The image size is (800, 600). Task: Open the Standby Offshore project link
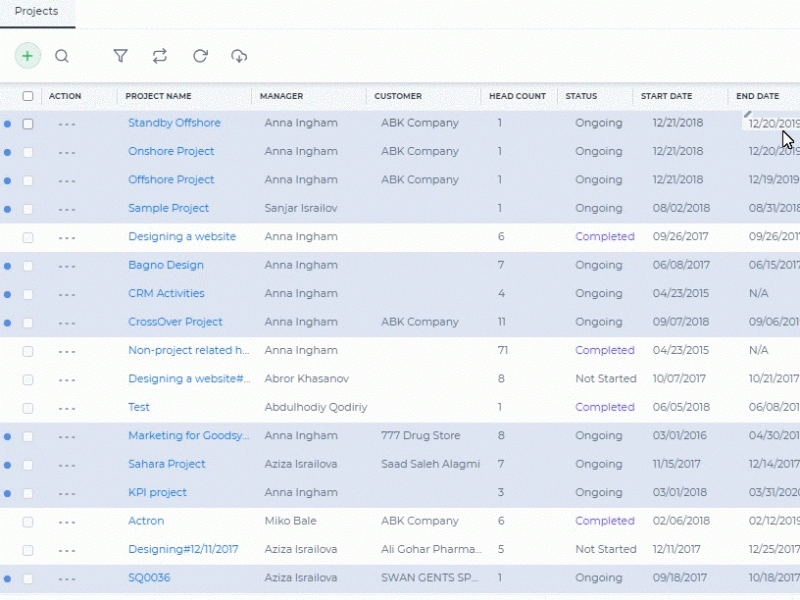coord(174,123)
